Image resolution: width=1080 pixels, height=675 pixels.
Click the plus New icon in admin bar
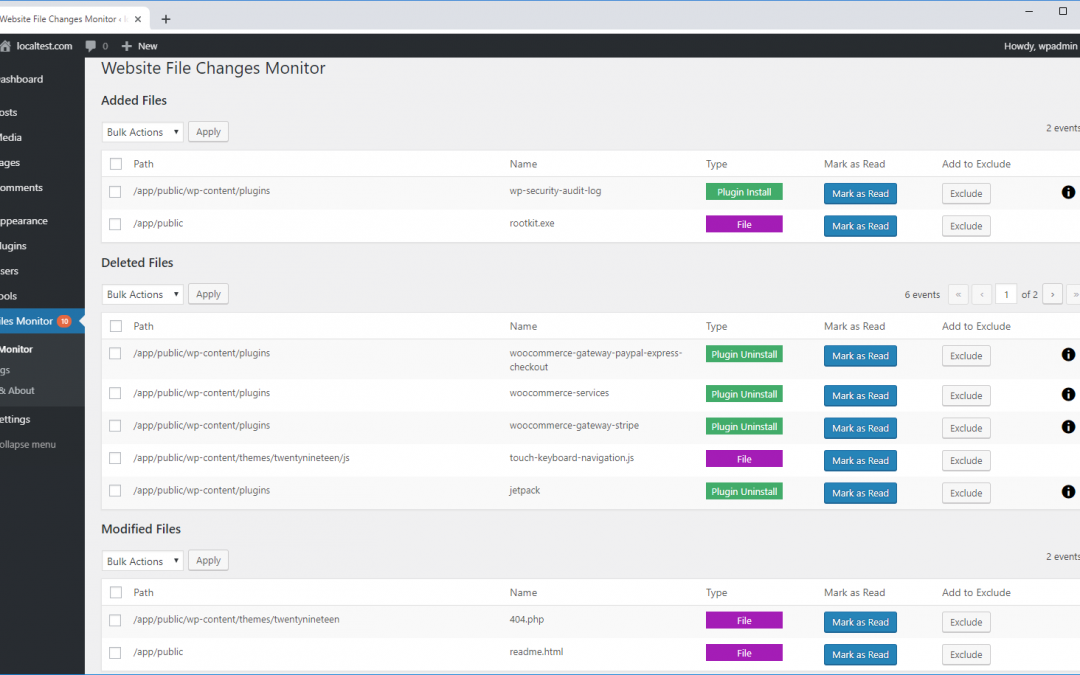click(x=126, y=46)
